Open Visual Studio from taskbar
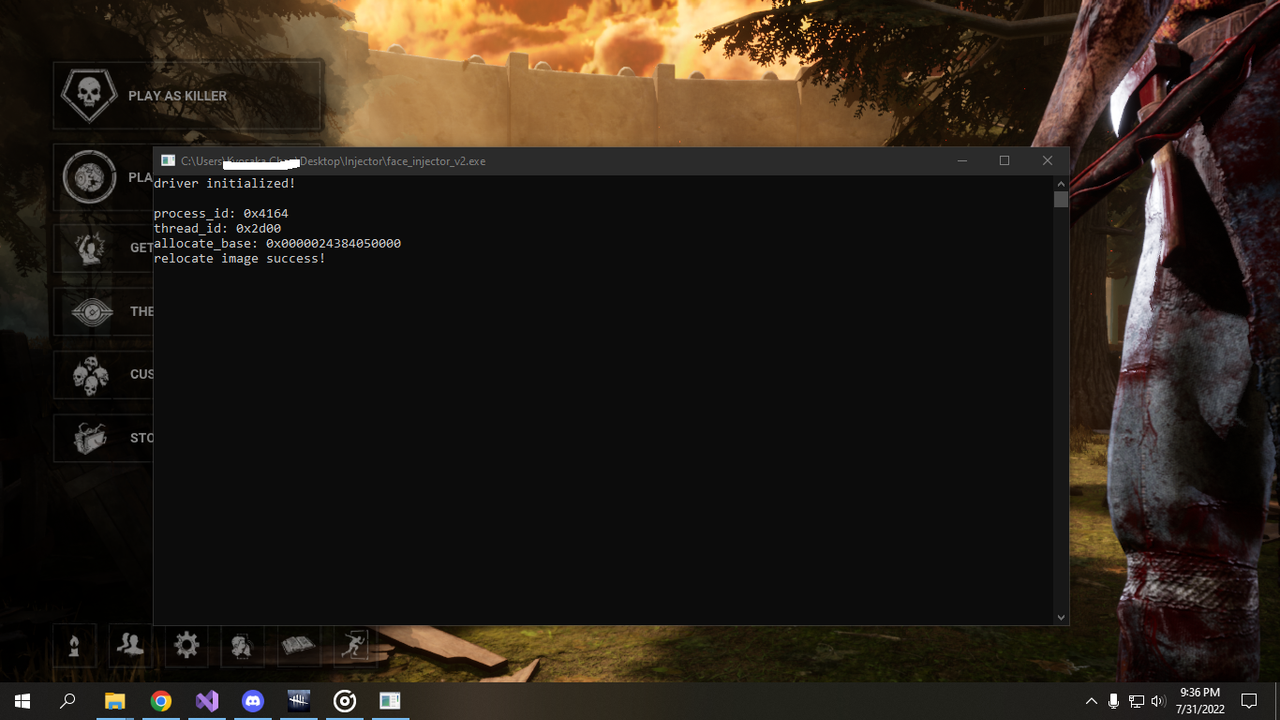The width and height of the screenshot is (1280, 720). [207, 701]
